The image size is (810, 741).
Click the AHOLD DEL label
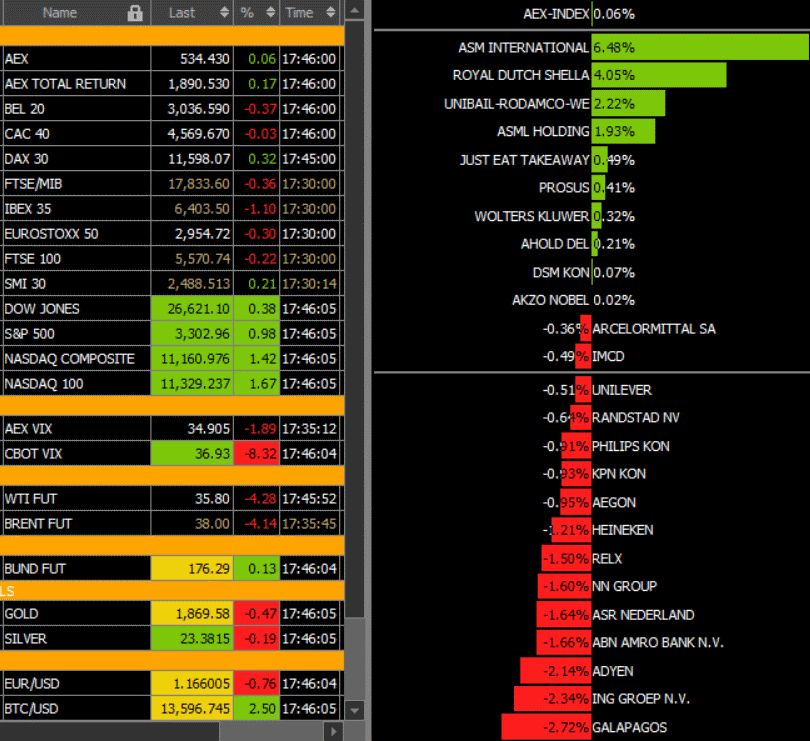click(x=555, y=244)
